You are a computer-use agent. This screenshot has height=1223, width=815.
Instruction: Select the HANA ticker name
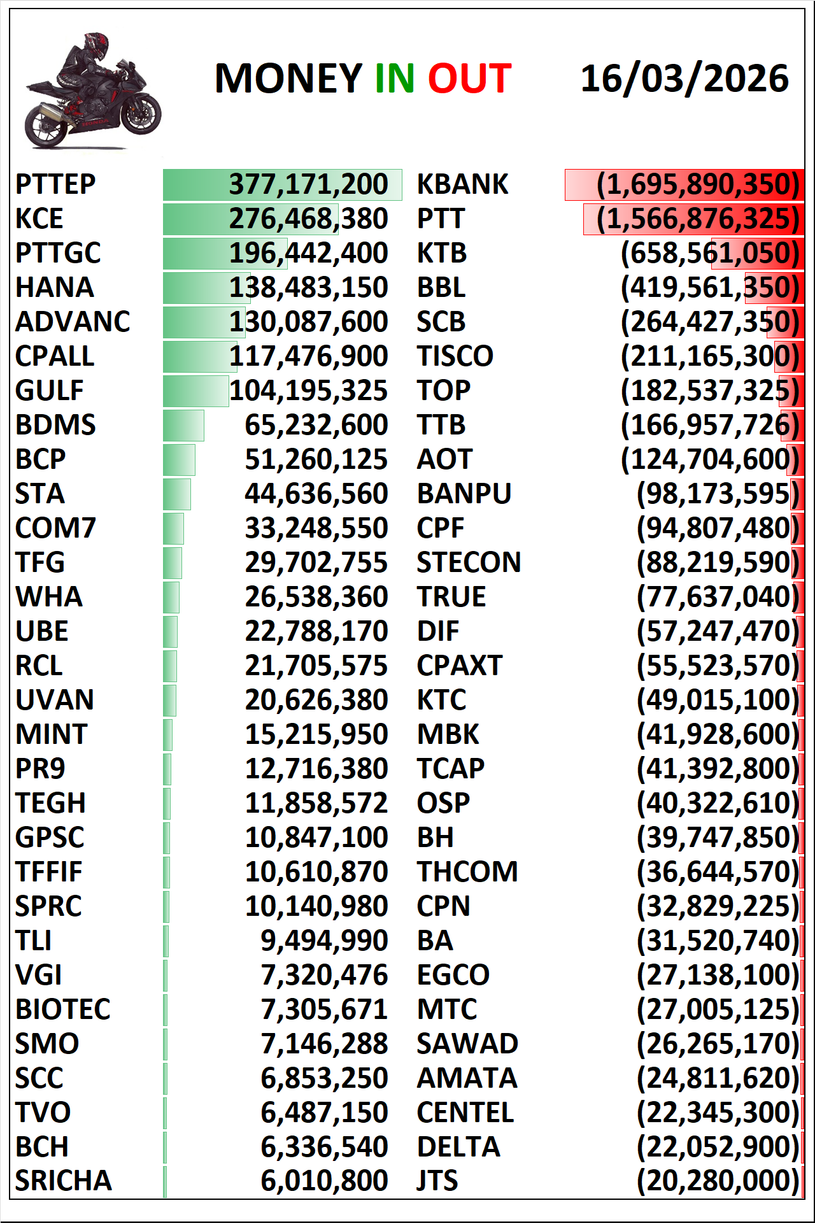[55, 288]
